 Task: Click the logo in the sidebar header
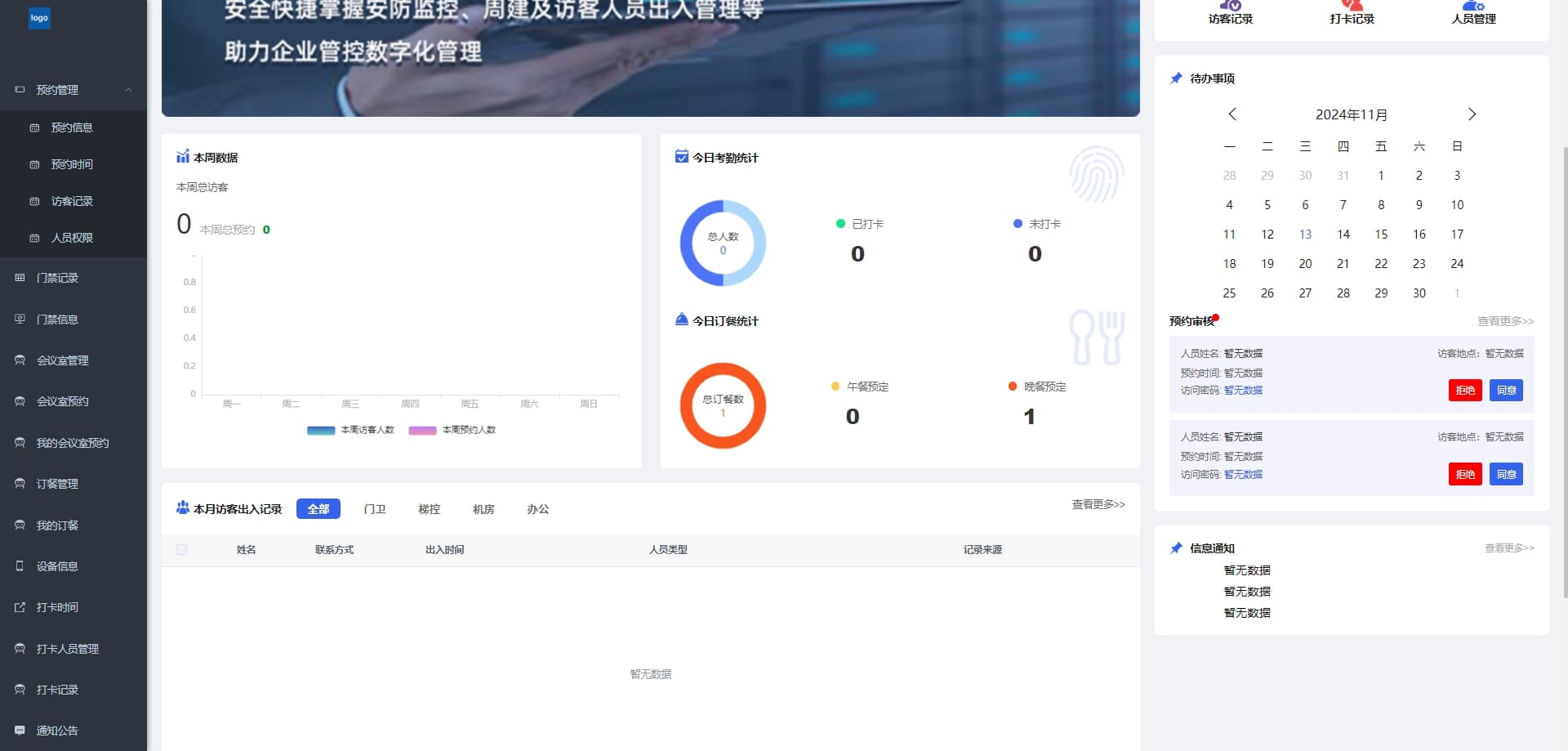pyautogui.click(x=39, y=17)
